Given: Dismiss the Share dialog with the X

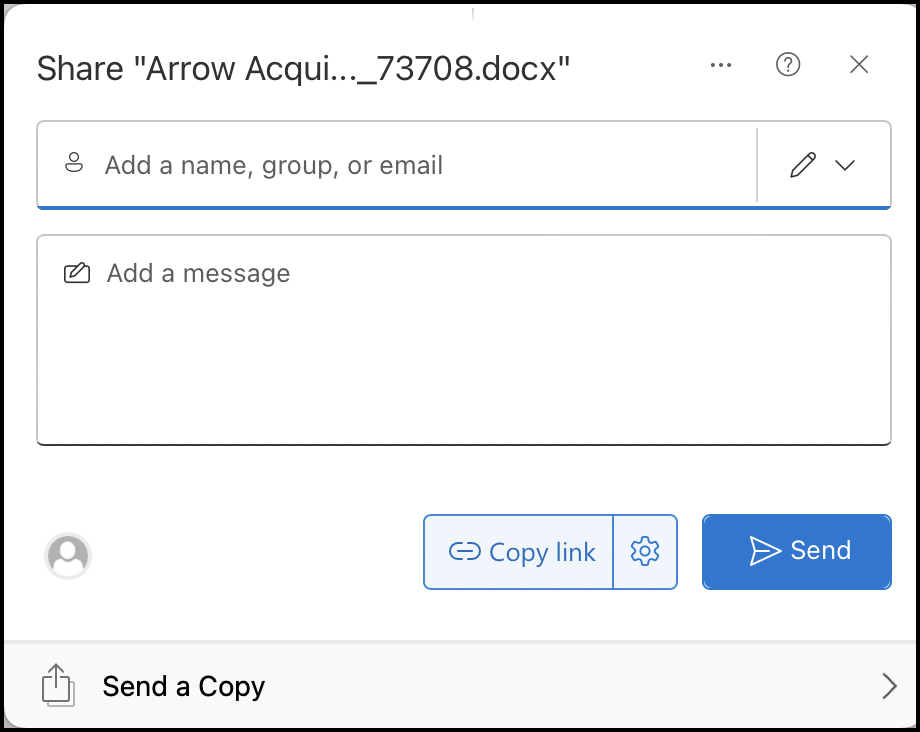Looking at the screenshot, I should pos(858,65).
